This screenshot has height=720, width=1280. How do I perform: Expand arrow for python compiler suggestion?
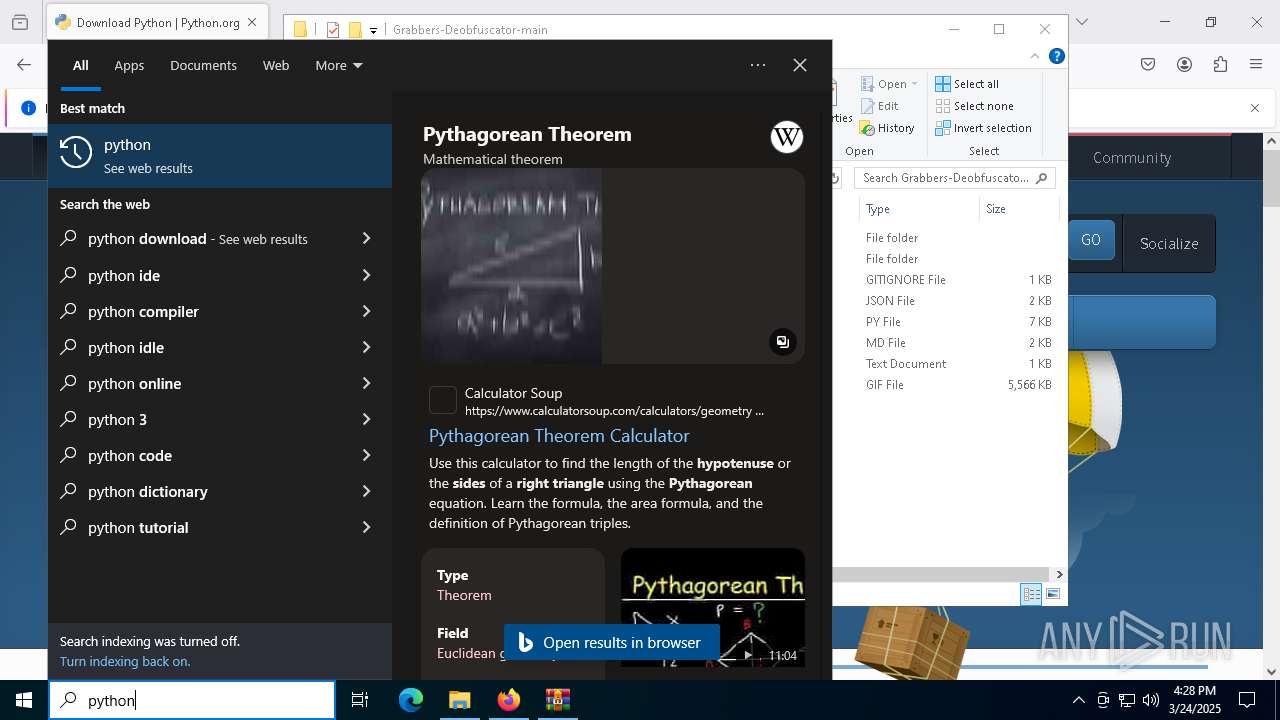tap(366, 311)
